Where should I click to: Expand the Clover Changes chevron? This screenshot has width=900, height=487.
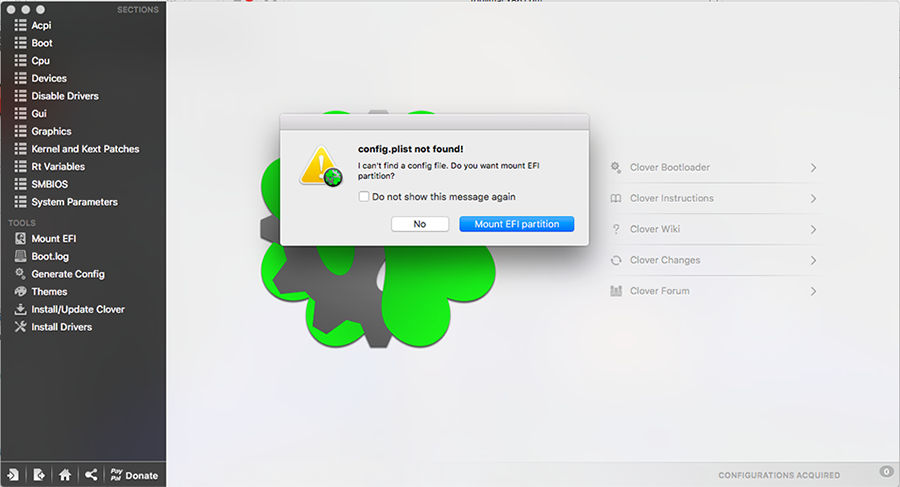coord(813,261)
